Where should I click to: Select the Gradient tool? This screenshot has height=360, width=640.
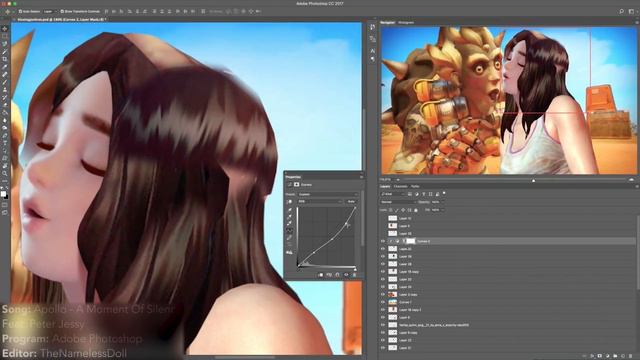tap(5, 113)
